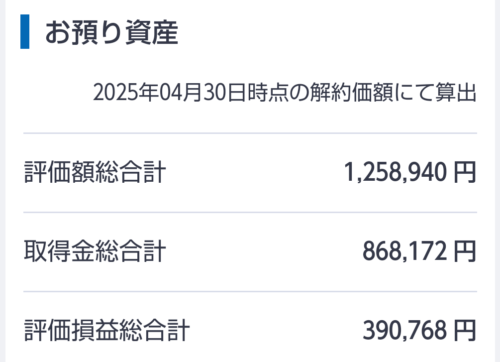The height and width of the screenshot is (362, 500).
Task: Tap the 解約価額 word in the note
Action: 352,92
